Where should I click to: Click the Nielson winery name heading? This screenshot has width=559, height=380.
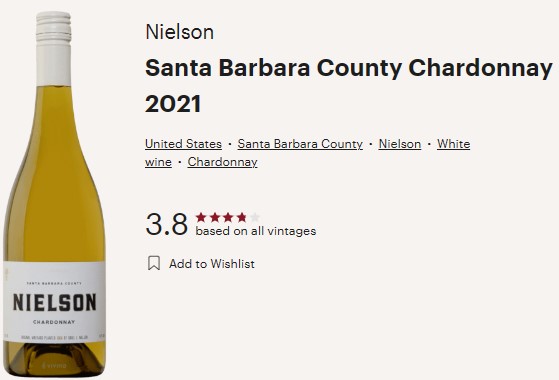180,32
